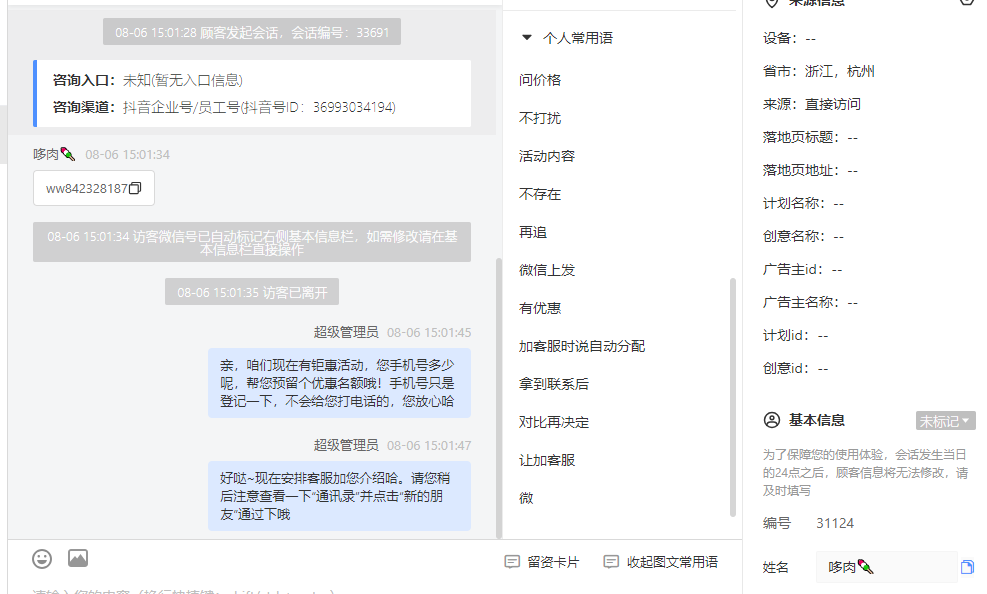Image resolution: width=987 pixels, height=594 pixels.
Task: Select the 活动内容 quick phrase
Action: [x=546, y=156]
